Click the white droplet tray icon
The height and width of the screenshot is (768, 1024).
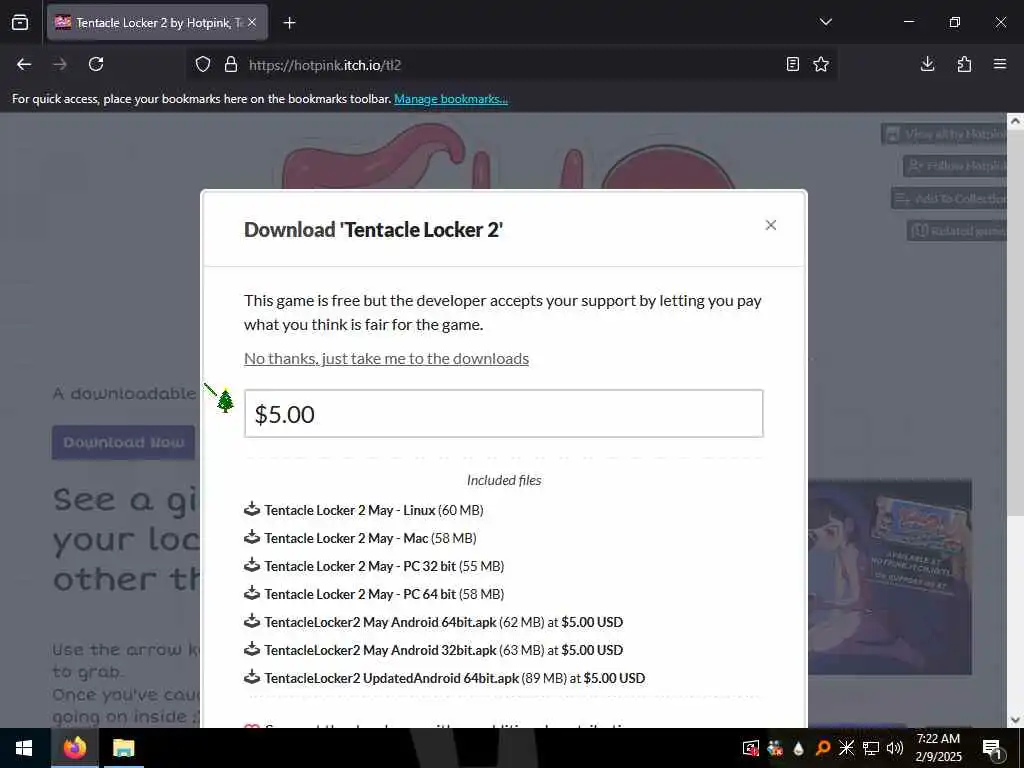[x=798, y=748]
